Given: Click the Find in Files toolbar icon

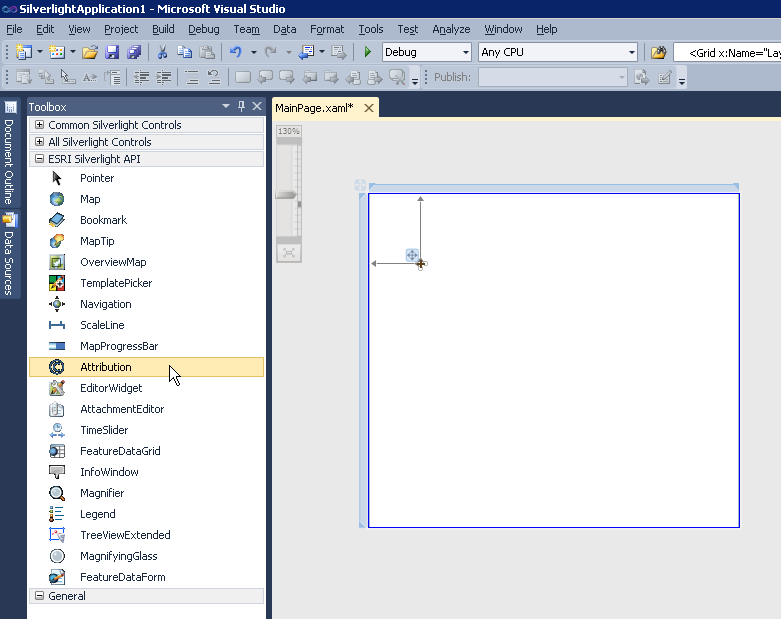Looking at the screenshot, I should [x=658, y=52].
